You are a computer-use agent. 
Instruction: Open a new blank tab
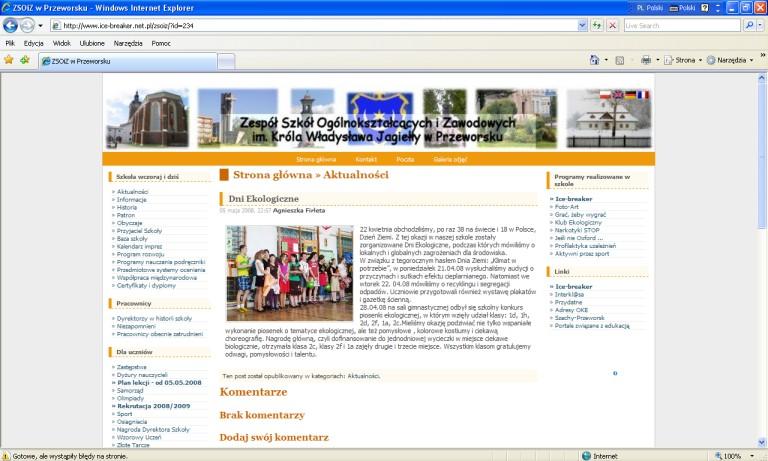226,61
